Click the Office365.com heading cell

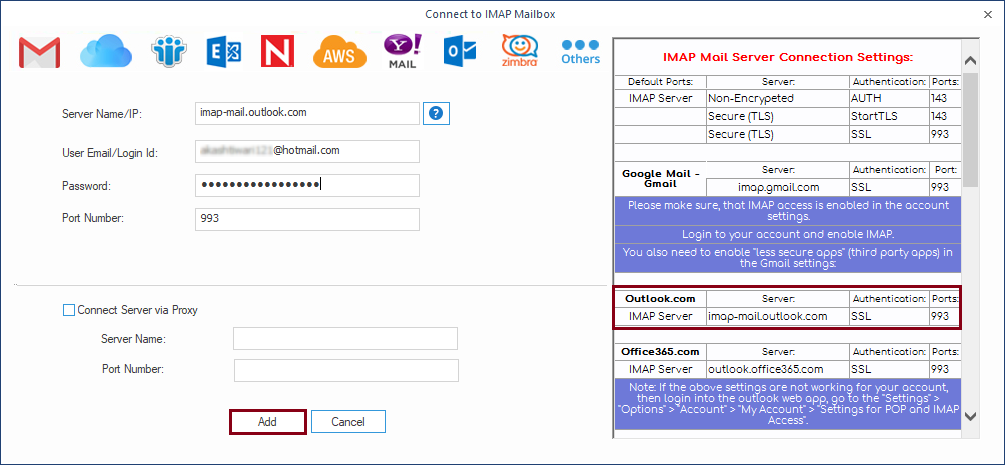tap(660, 352)
